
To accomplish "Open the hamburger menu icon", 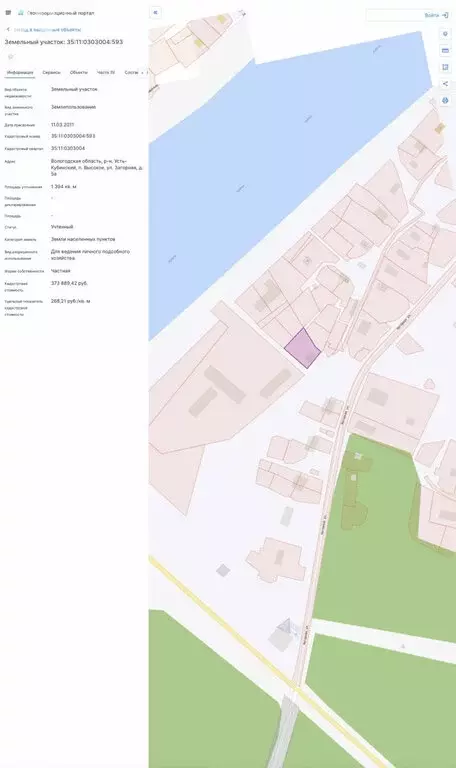I will 8,13.
